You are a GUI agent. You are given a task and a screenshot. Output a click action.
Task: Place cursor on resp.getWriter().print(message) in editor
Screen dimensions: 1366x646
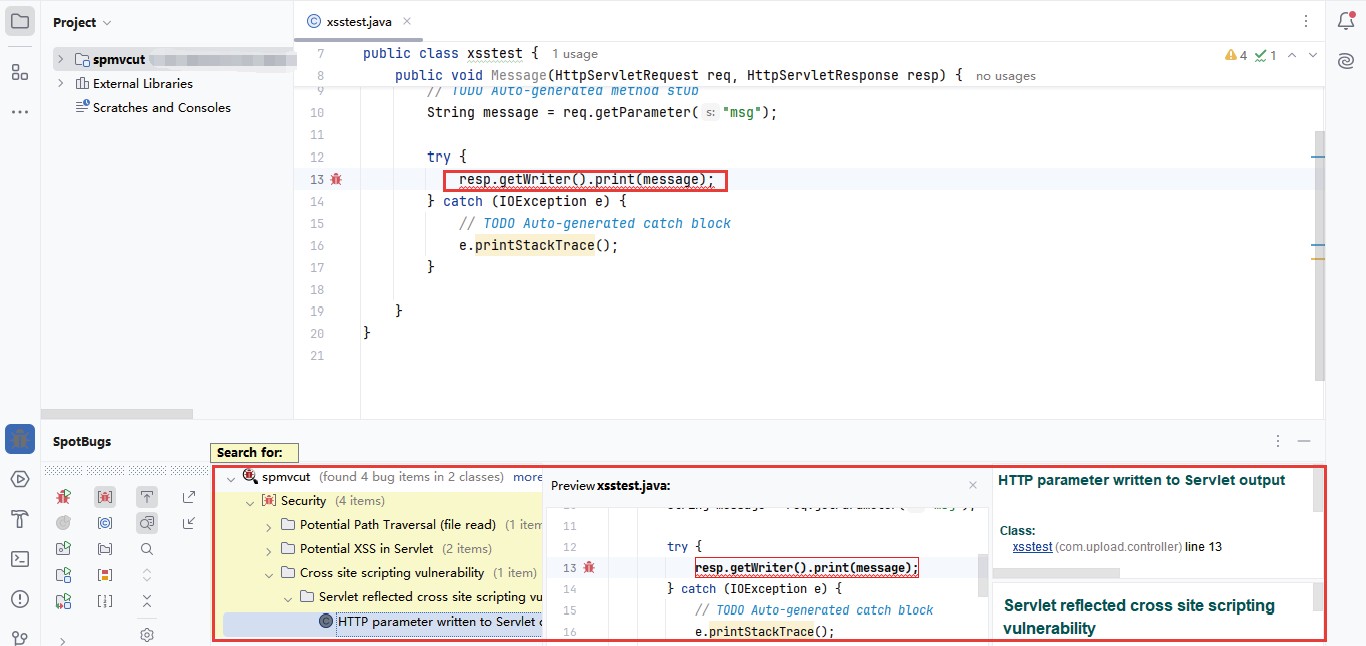coord(586,180)
